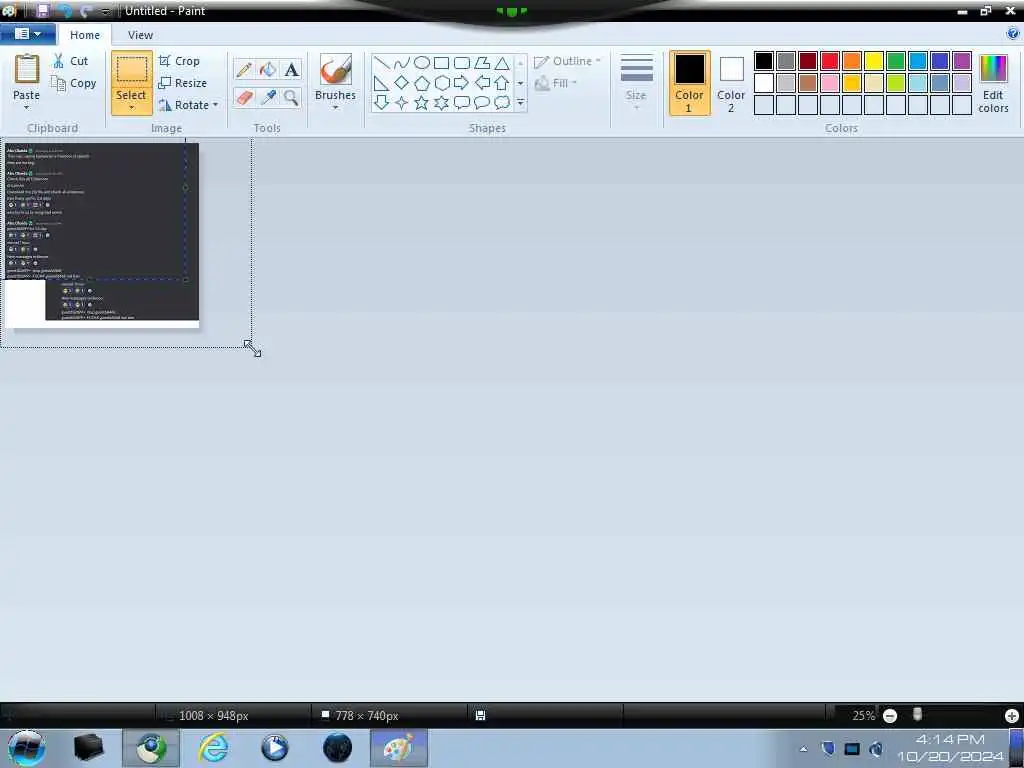
Task: Click the Crop button
Action: coord(179,61)
